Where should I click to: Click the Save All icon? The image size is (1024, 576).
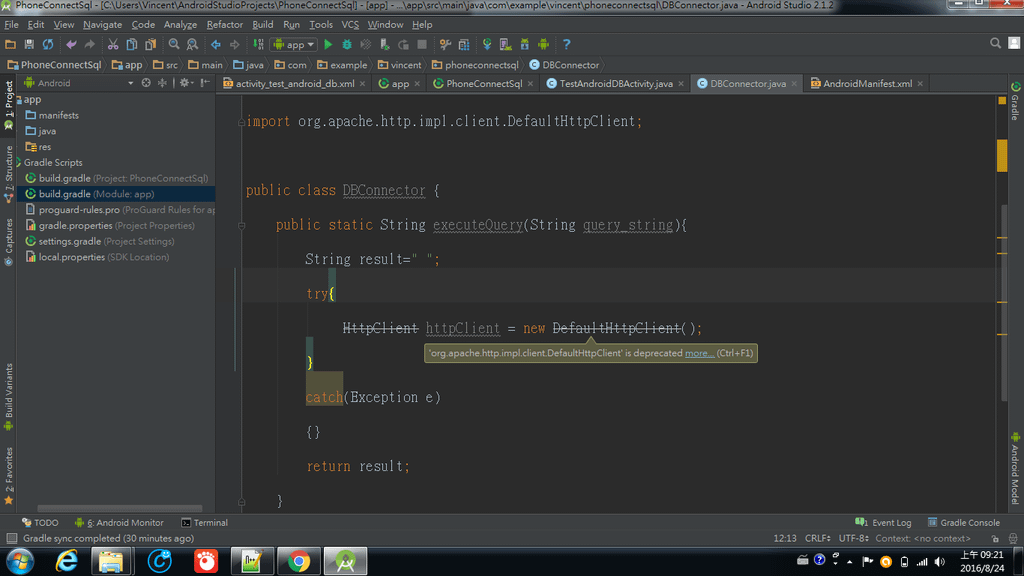[x=29, y=44]
